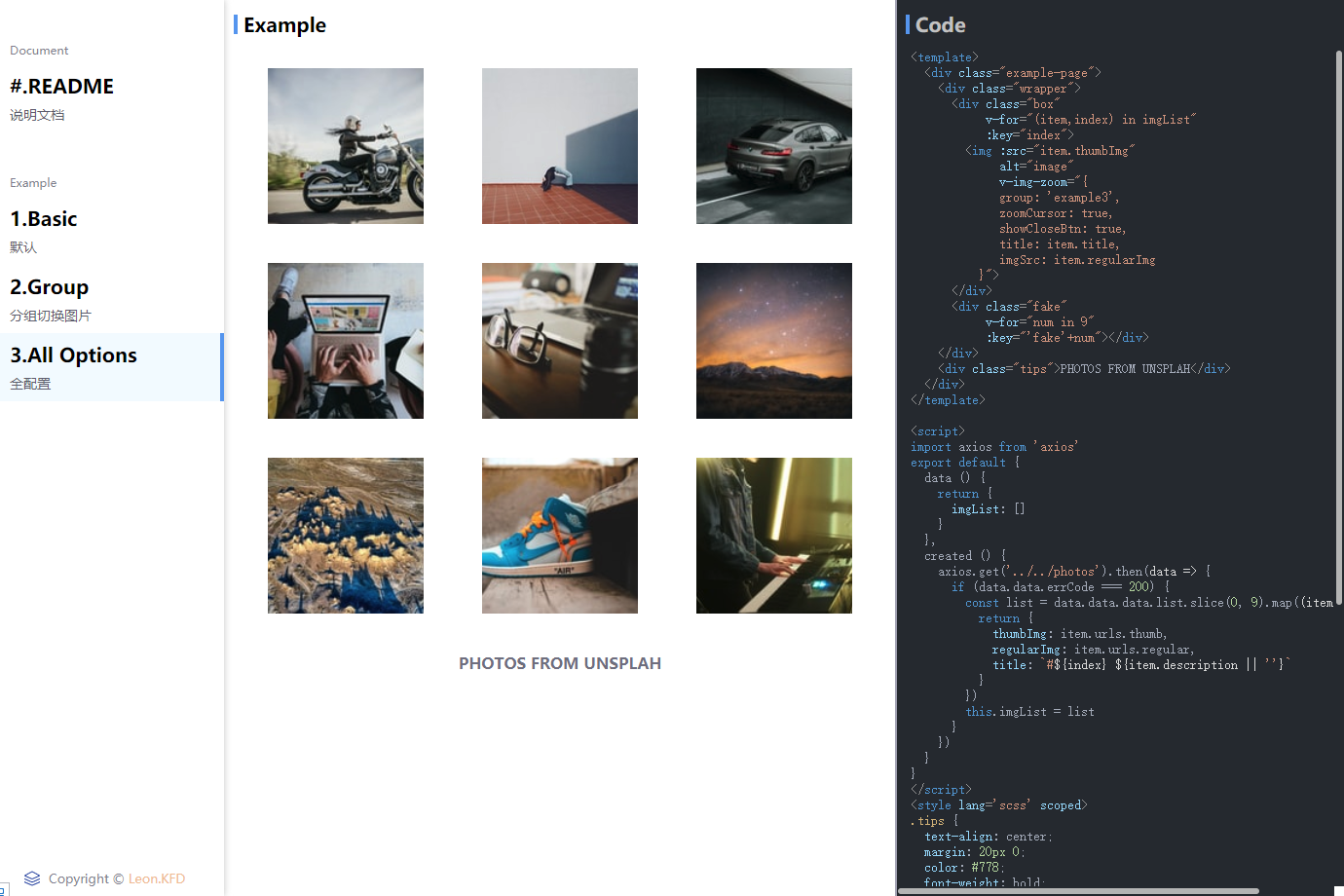The width and height of the screenshot is (1344, 896).
Task: Click the Leon.KFD copyright link
Action: (x=157, y=878)
